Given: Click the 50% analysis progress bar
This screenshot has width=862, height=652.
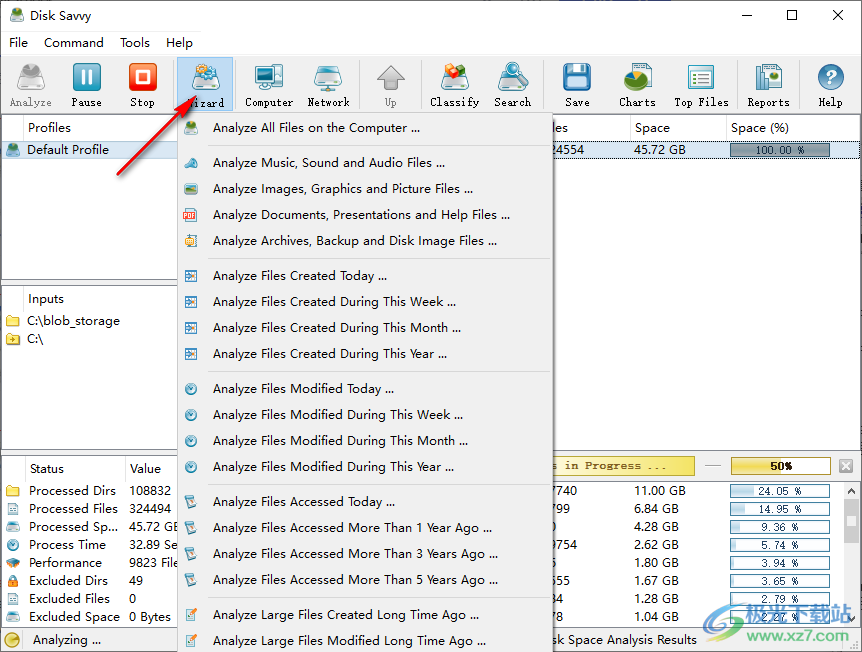Looking at the screenshot, I should point(780,466).
